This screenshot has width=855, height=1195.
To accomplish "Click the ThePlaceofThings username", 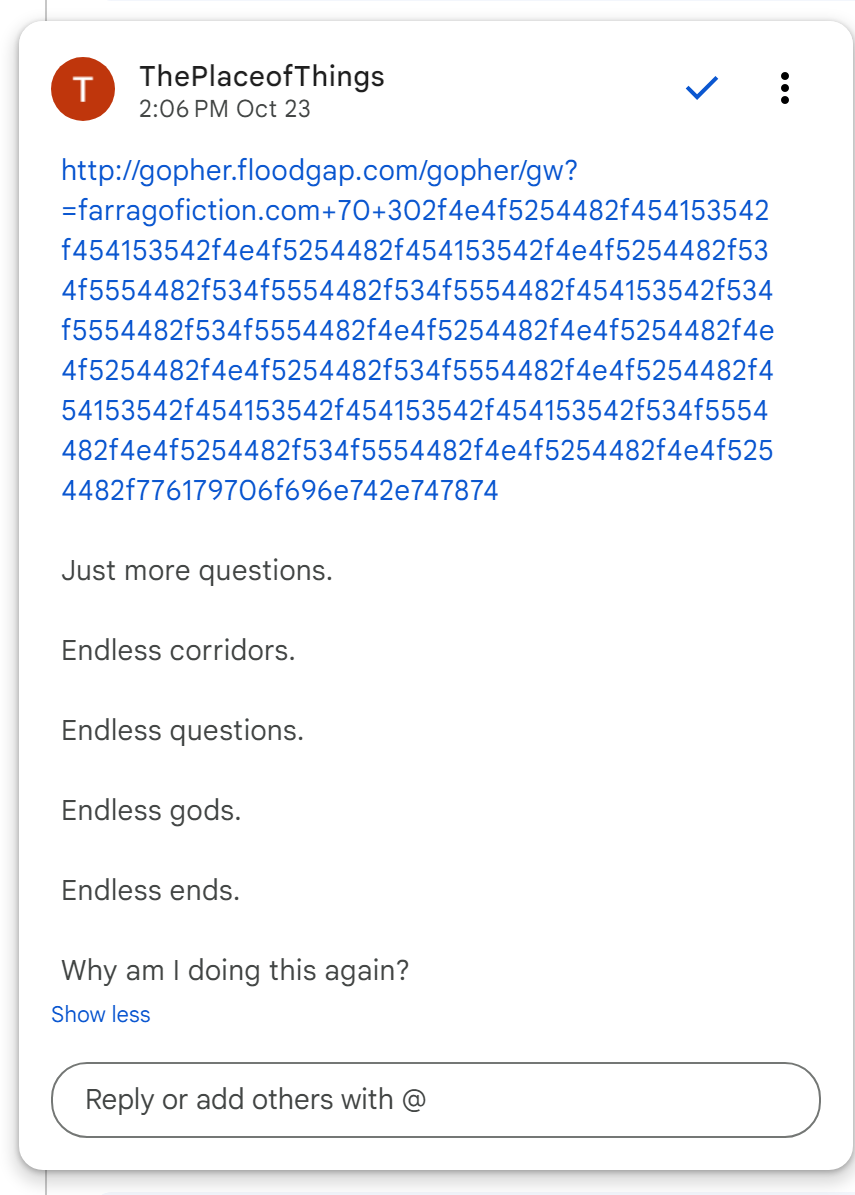I will click(262, 76).
